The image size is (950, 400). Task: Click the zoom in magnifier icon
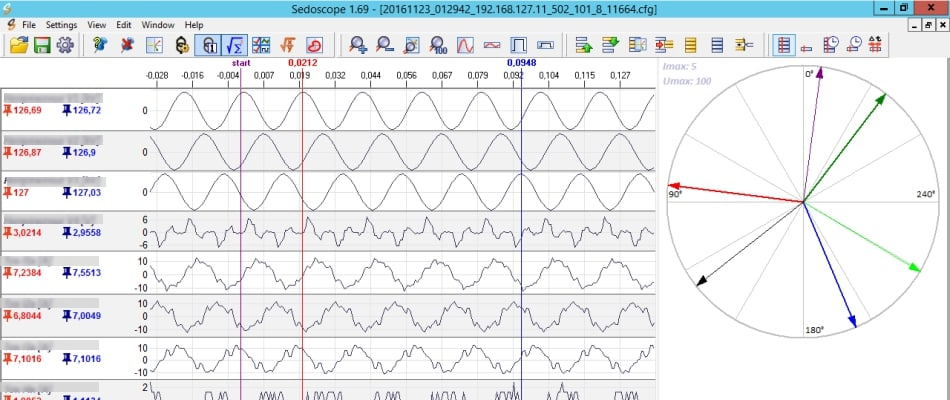click(x=358, y=45)
